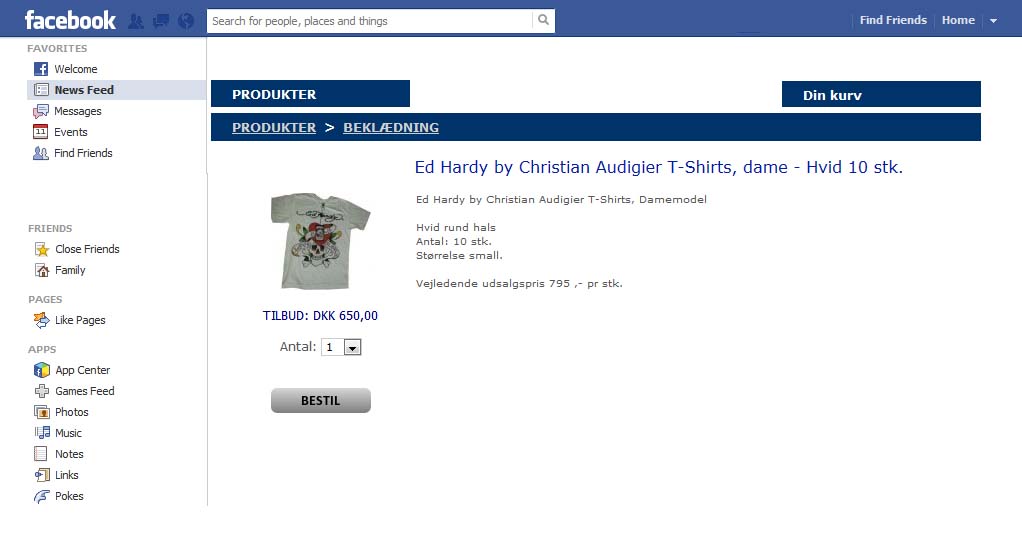Open the Din kurv tab
The width and height of the screenshot is (1022, 544).
[881, 94]
